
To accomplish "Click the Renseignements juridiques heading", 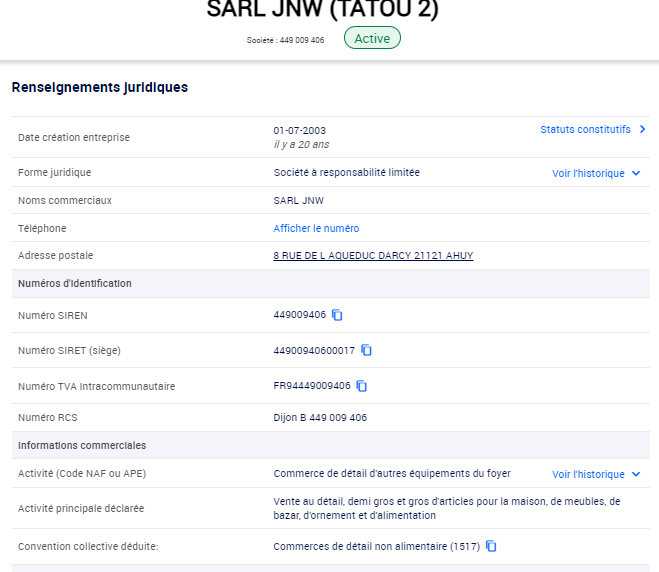I will 100,87.
